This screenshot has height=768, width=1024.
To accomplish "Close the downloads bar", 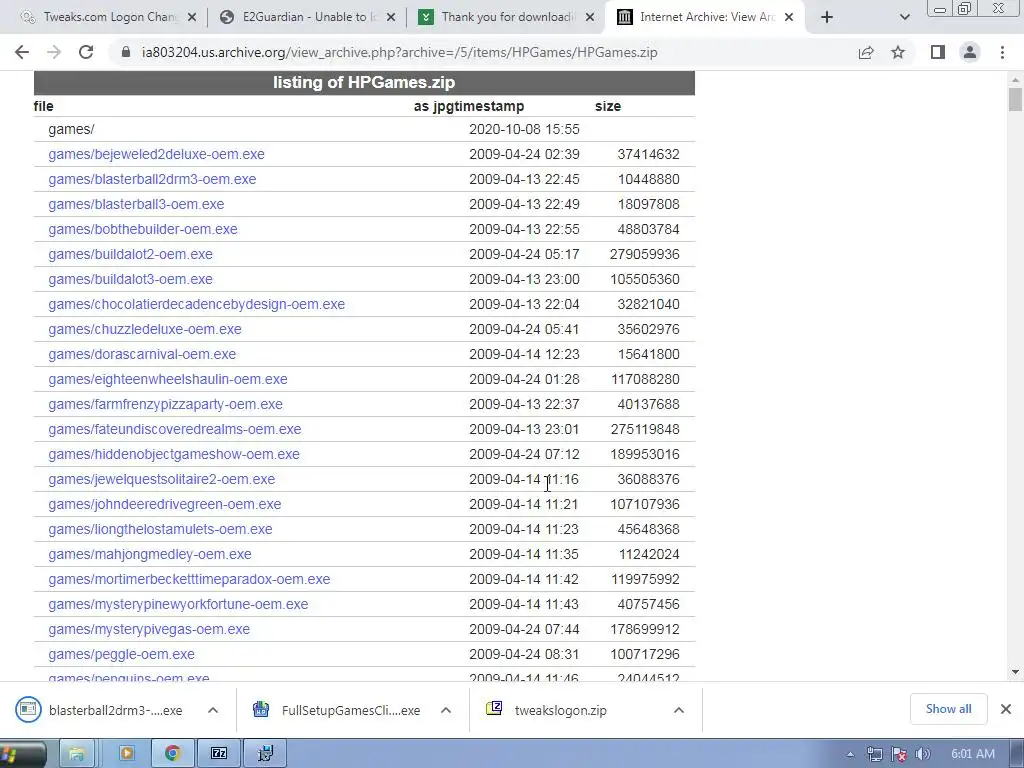I will tap(1006, 709).
